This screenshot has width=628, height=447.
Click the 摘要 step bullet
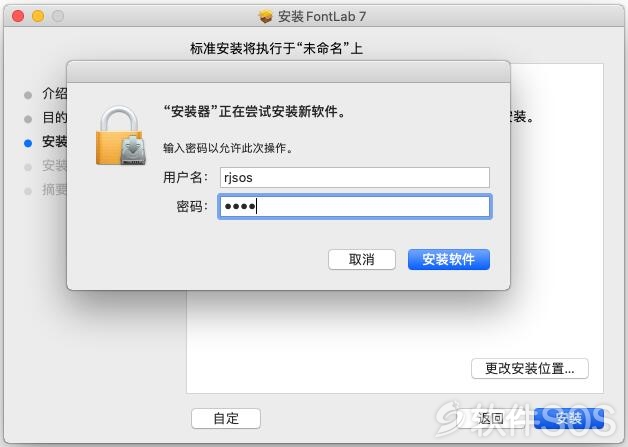pyautogui.click(x=28, y=191)
